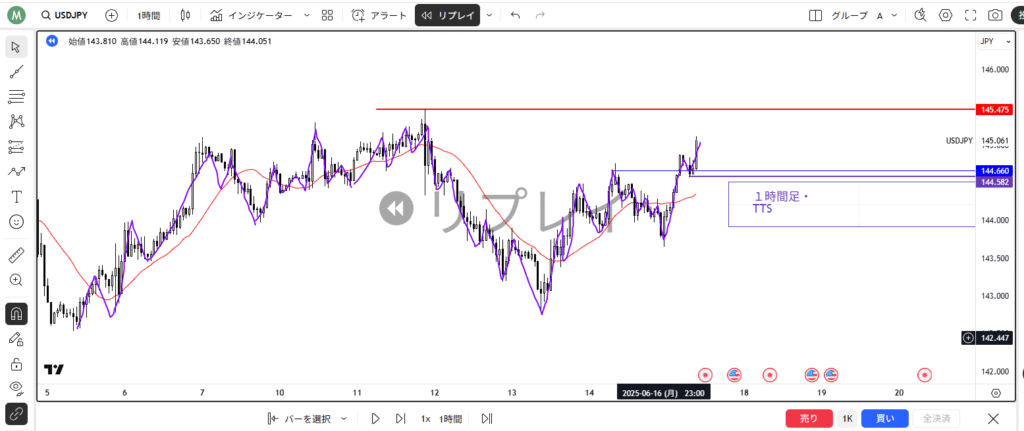Image resolution: width=1024 pixels, height=431 pixels.
Task: Select the 1時間足・TTS text note
Action: pyautogui.click(x=781, y=203)
